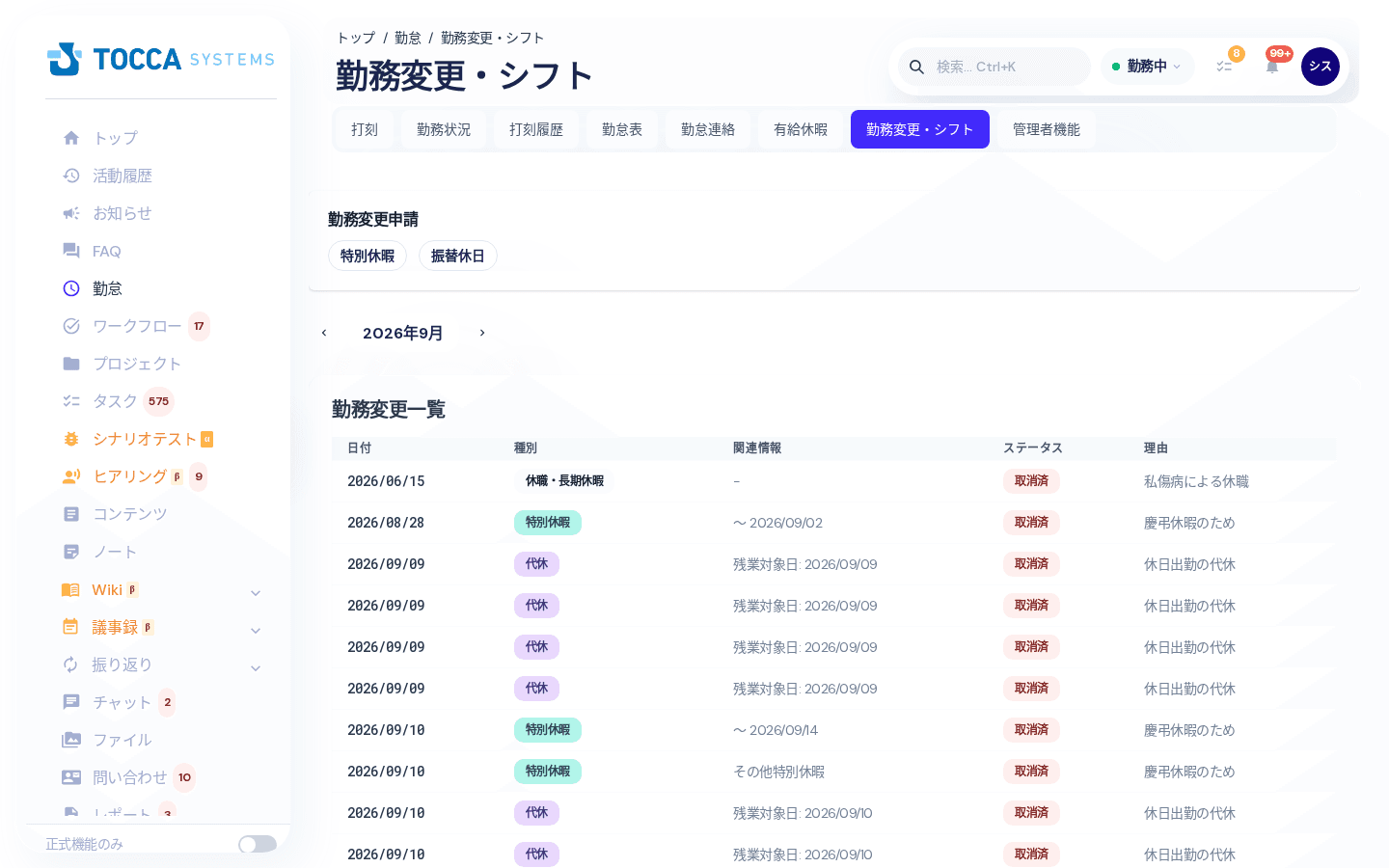Click その他特別休暇 related info
The width and height of the screenshot is (1389, 868).
pos(779,772)
